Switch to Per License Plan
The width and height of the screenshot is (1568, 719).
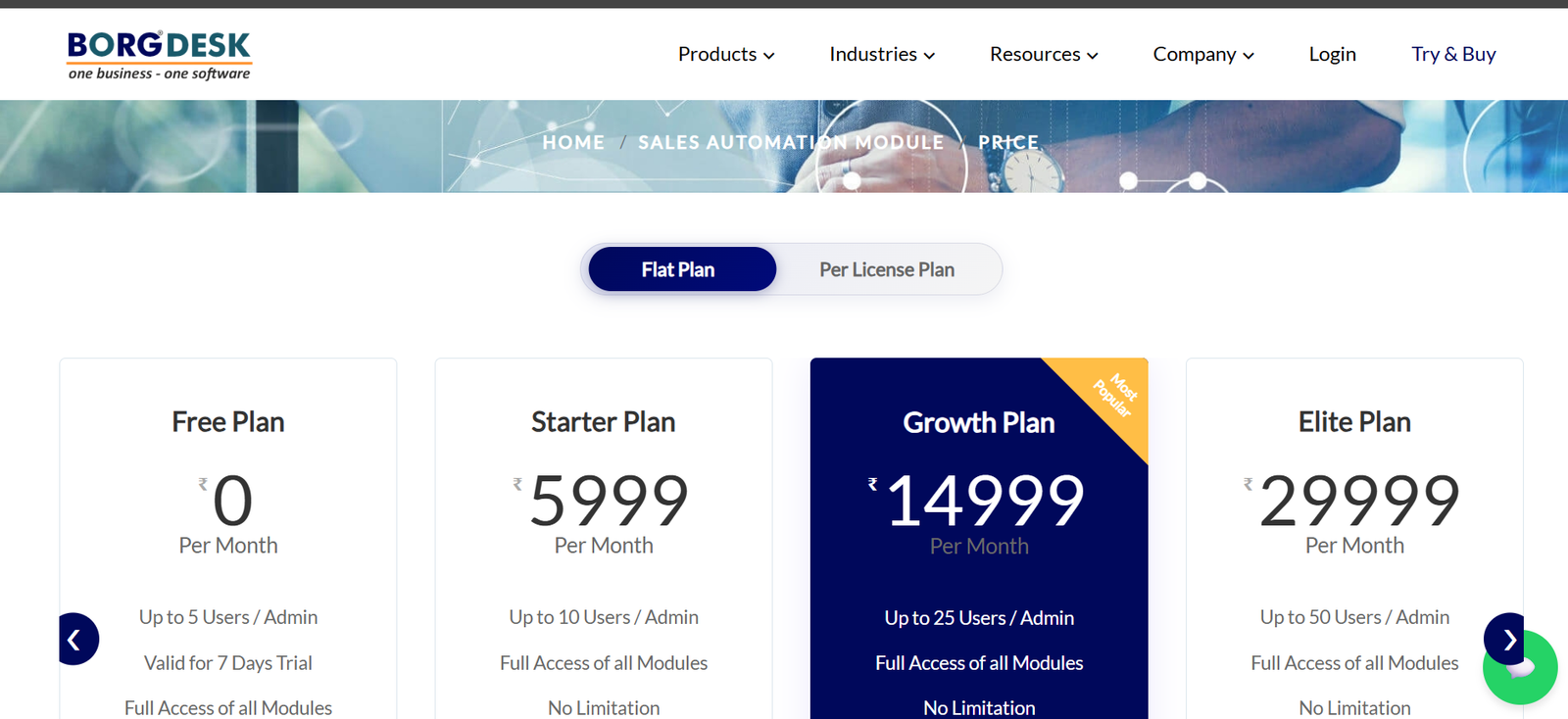[x=887, y=269]
